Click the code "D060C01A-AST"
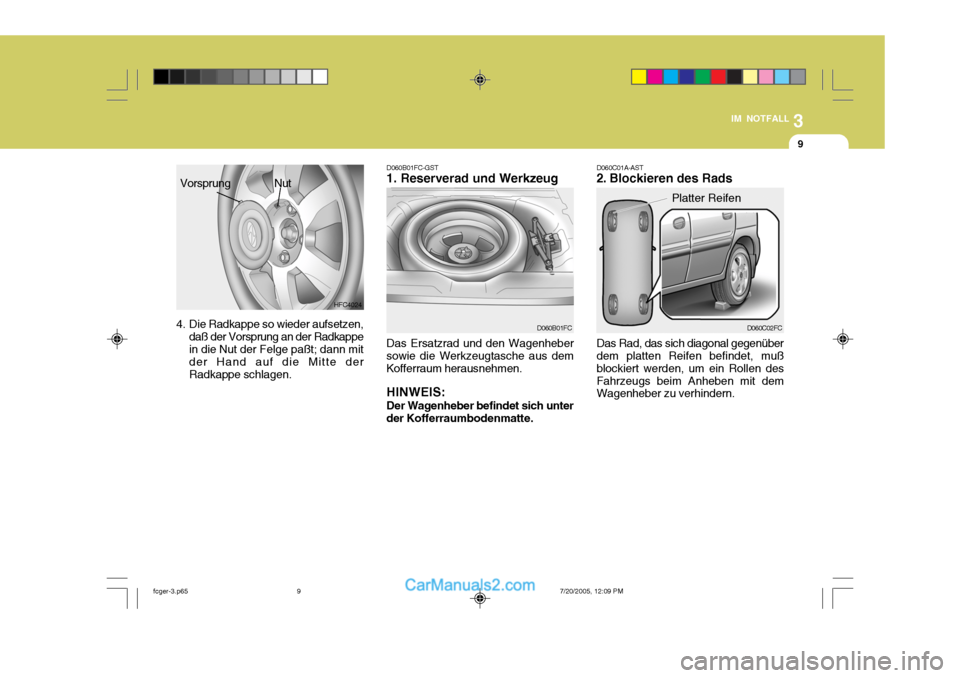The image size is (960, 678). tap(620, 167)
